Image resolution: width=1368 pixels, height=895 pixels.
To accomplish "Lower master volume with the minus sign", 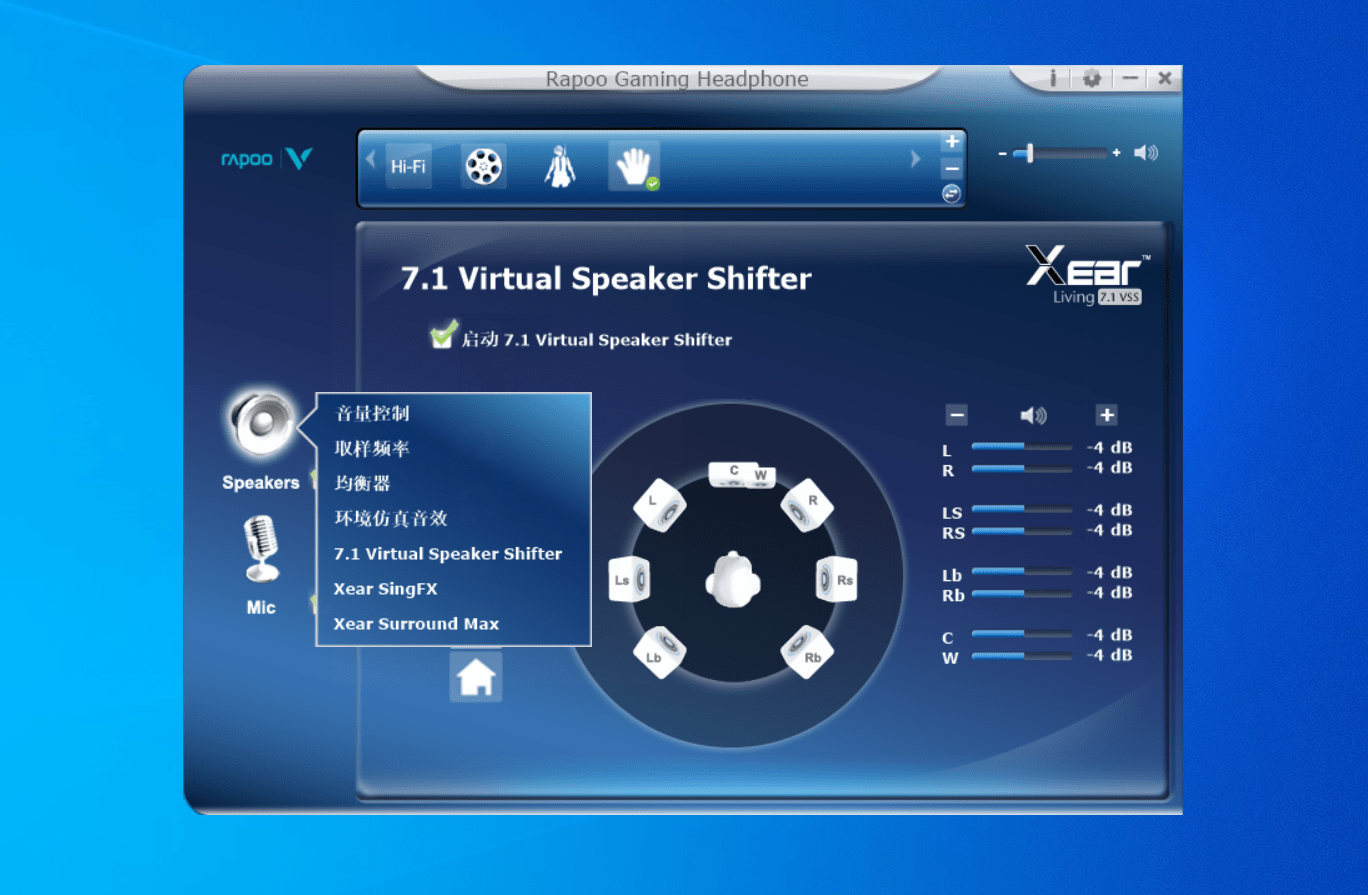I will click(x=1003, y=153).
